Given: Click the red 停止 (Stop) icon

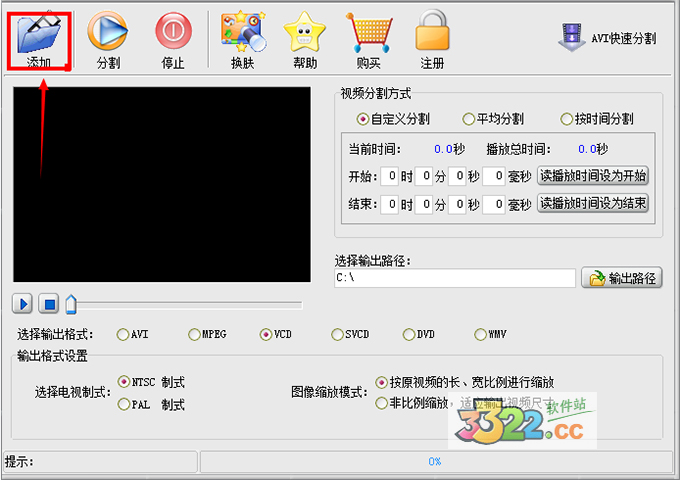Looking at the screenshot, I should pos(173,31).
